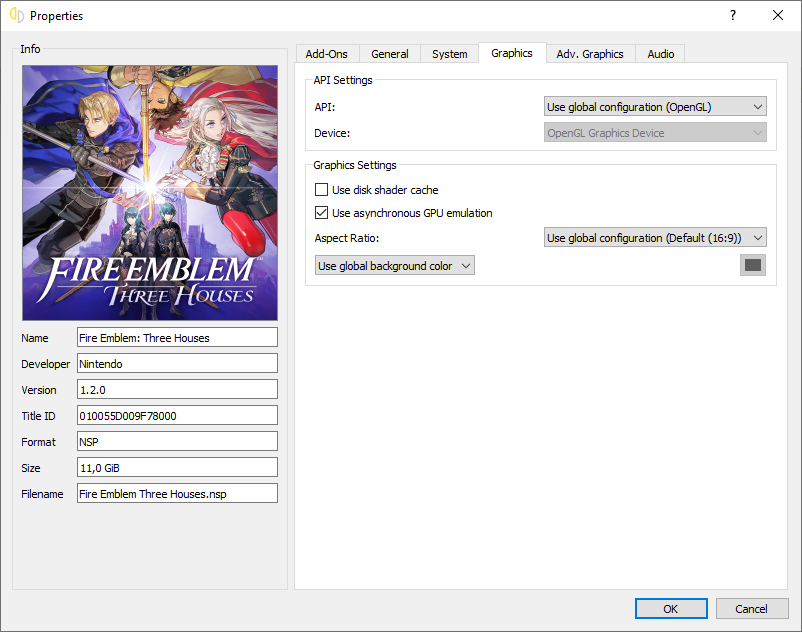The height and width of the screenshot is (632, 802).
Task: Click the Graphics Settings group label
Action: pyautogui.click(x=355, y=165)
